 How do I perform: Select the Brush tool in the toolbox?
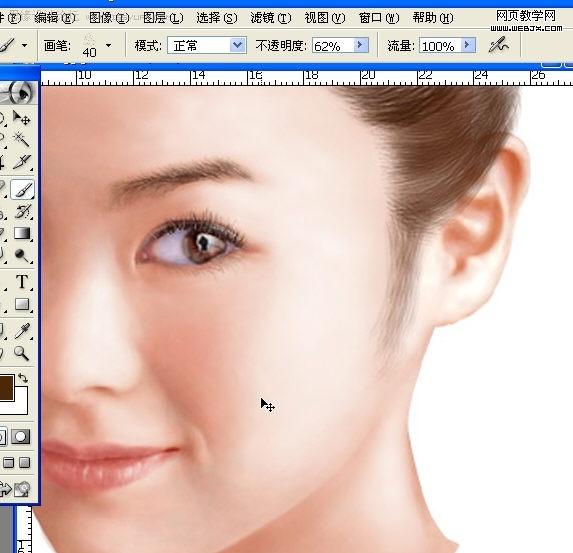pos(22,189)
